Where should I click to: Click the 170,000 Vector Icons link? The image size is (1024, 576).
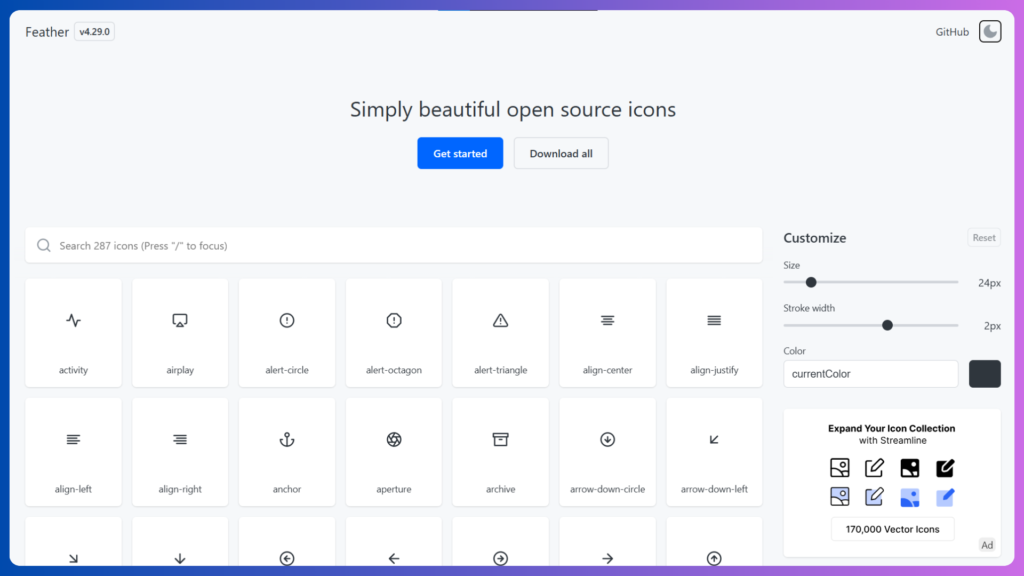click(x=892, y=529)
